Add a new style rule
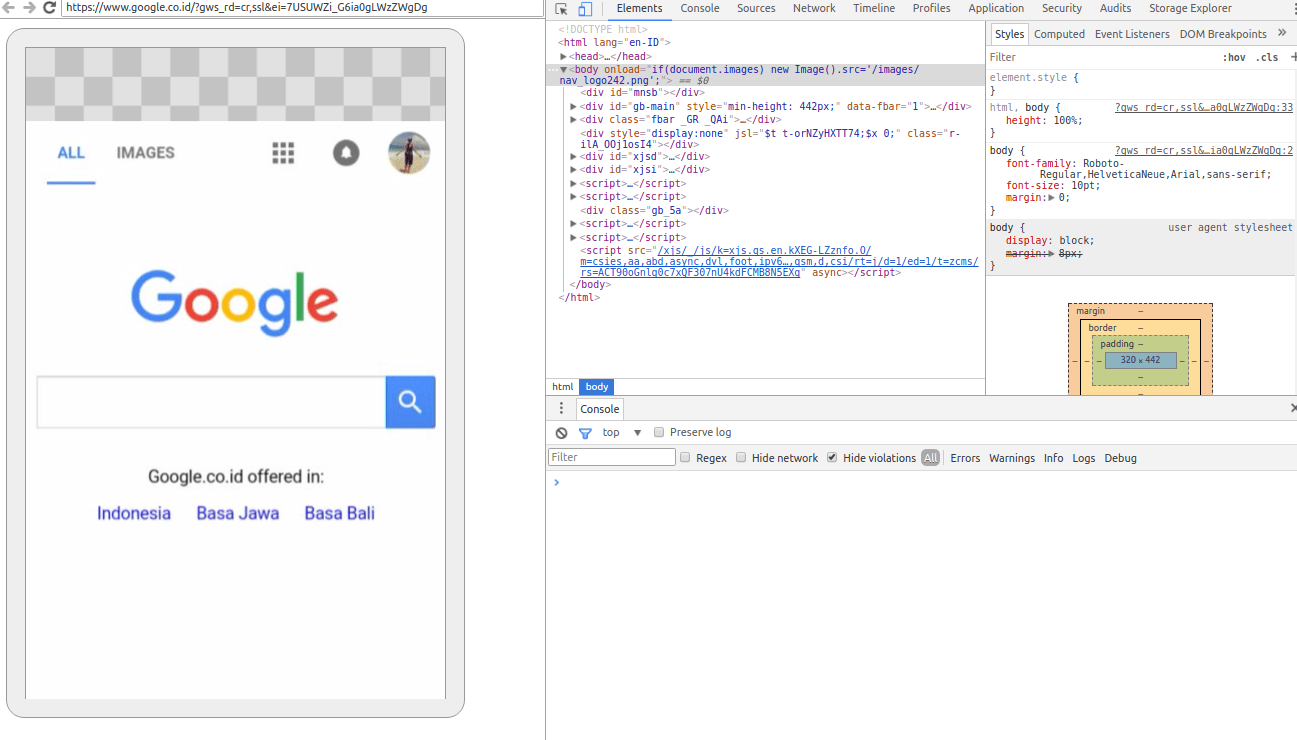Screen dimensions: 1297x740 (1293, 57)
